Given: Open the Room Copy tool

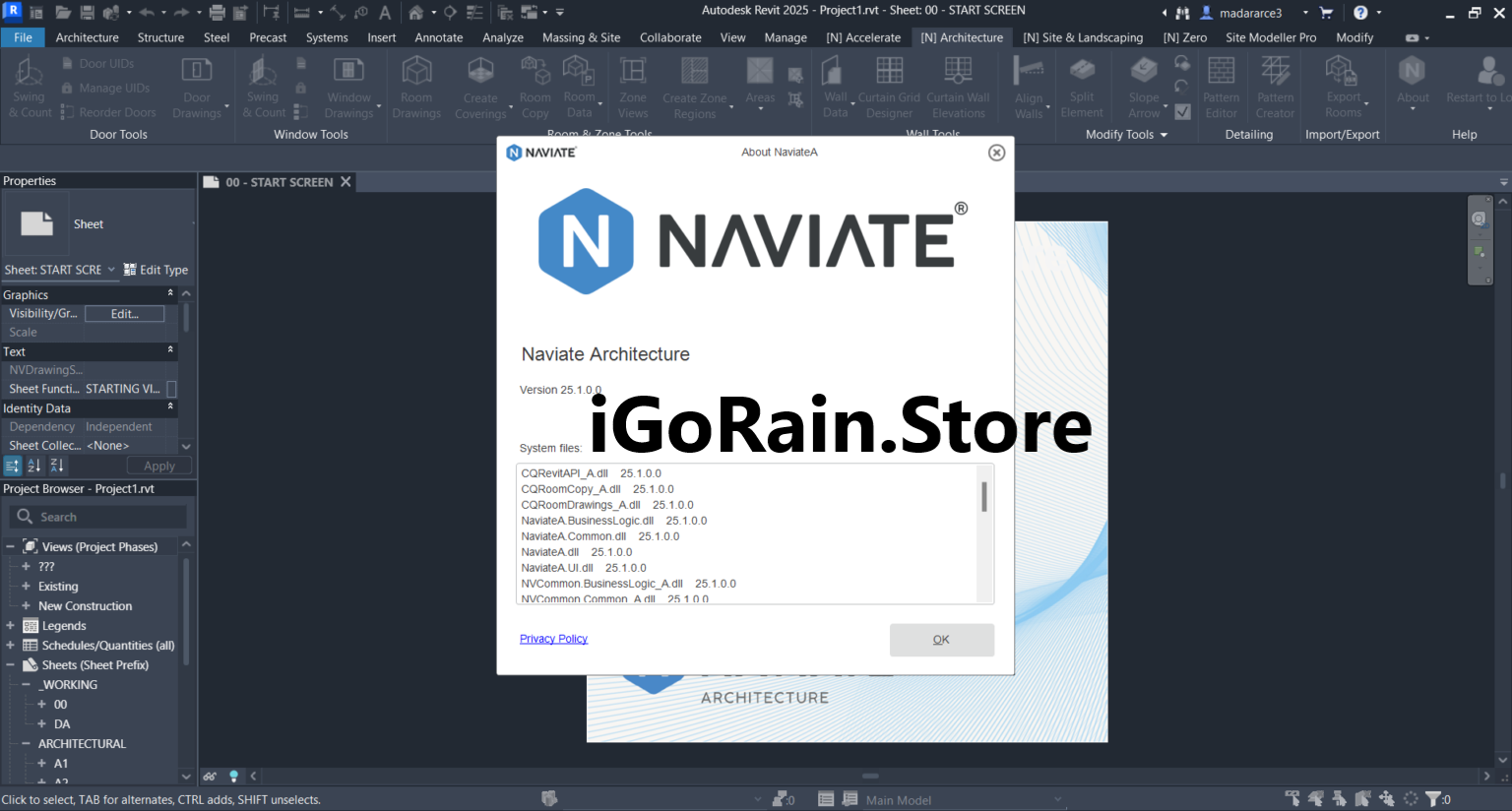Looking at the screenshot, I should (535, 87).
